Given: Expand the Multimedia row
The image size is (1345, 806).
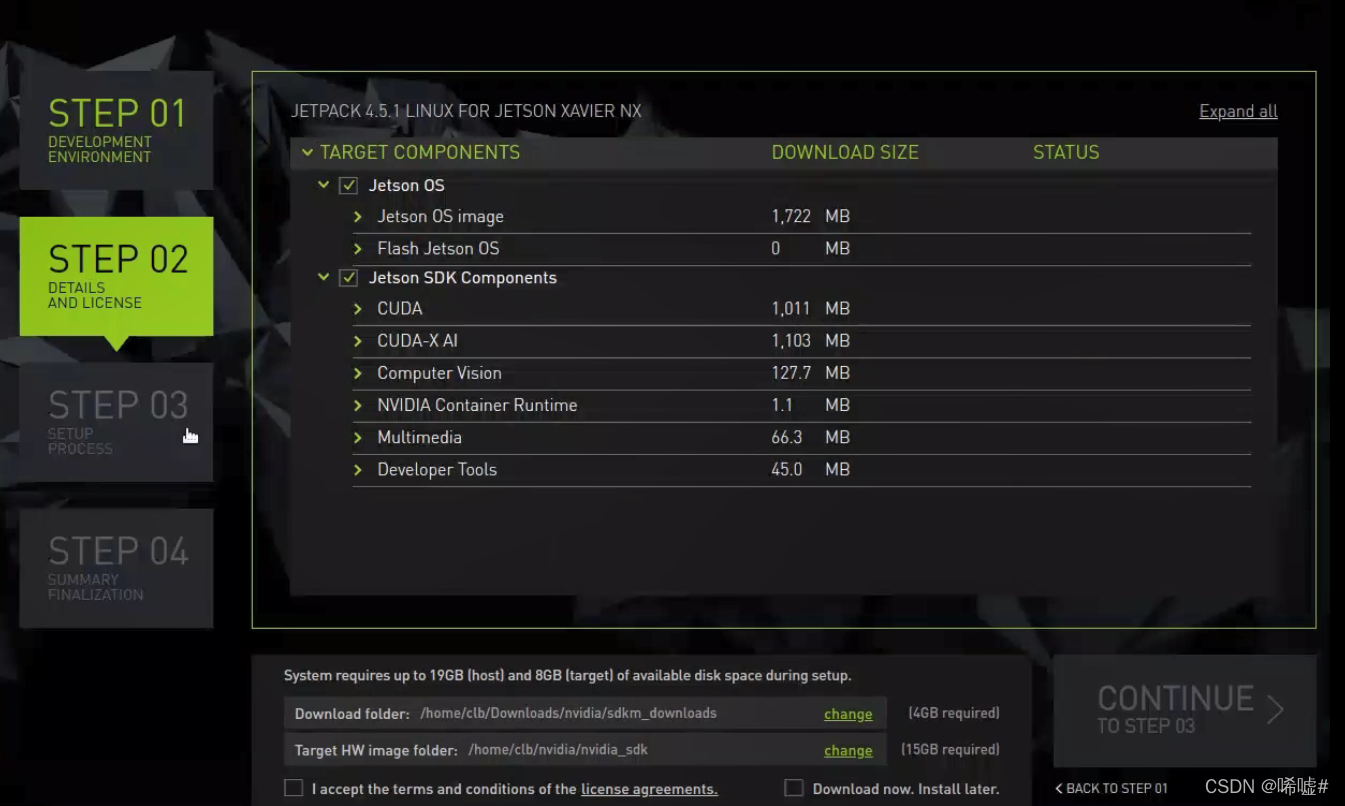Looking at the screenshot, I should click(x=358, y=437).
